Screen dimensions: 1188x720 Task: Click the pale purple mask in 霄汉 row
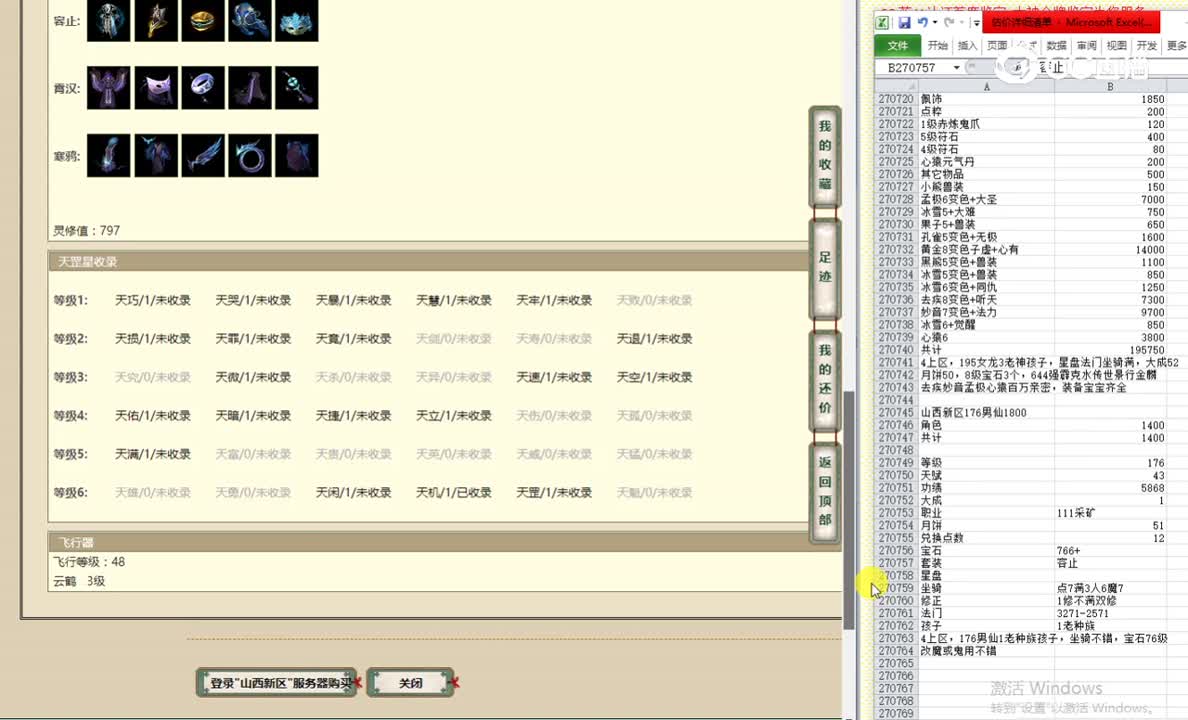[x=155, y=88]
